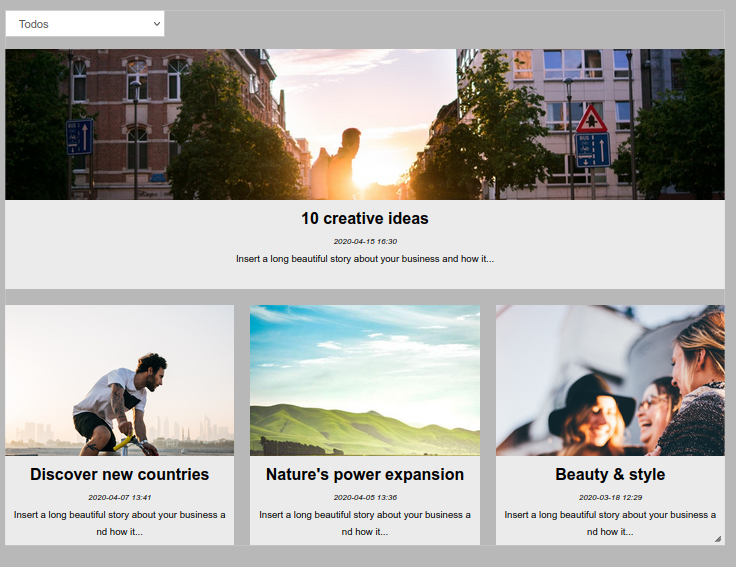Viewport: 736px width, 567px height.
Task: Grab the resize handle near Beauty & style
Action: (x=718, y=539)
